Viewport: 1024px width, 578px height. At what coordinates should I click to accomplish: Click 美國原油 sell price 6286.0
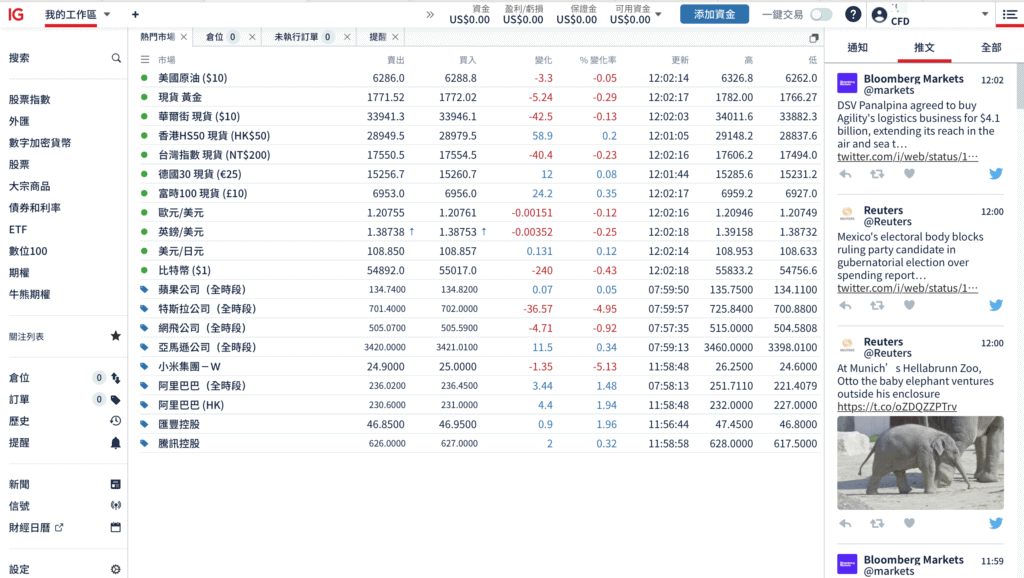pyautogui.click(x=388, y=78)
